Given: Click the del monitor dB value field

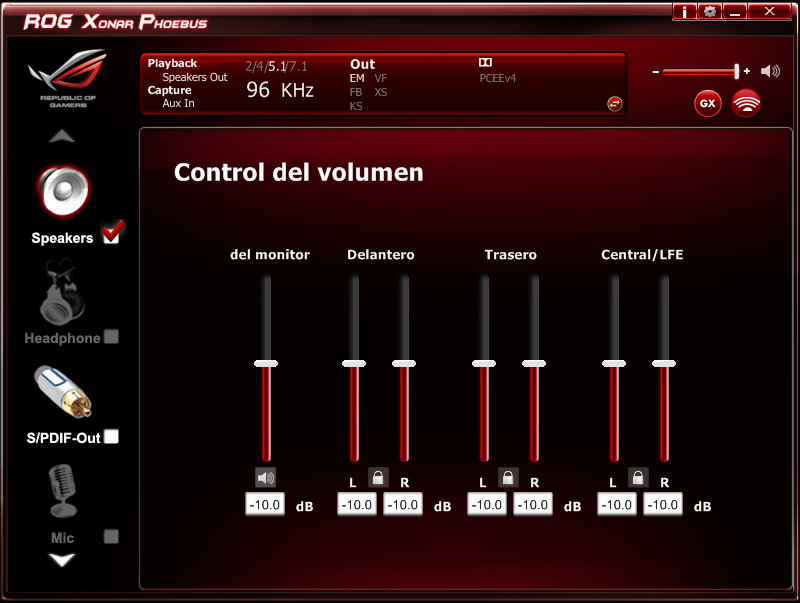Looking at the screenshot, I should (x=265, y=505).
